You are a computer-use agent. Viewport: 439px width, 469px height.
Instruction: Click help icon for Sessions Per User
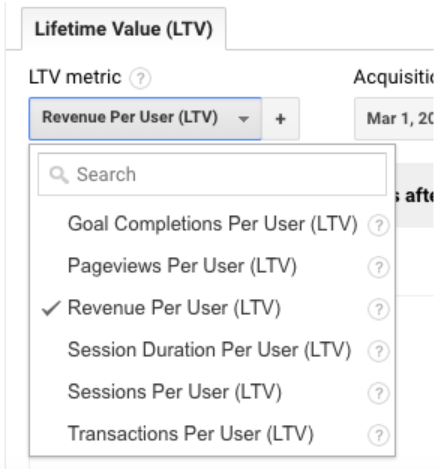pos(378,393)
